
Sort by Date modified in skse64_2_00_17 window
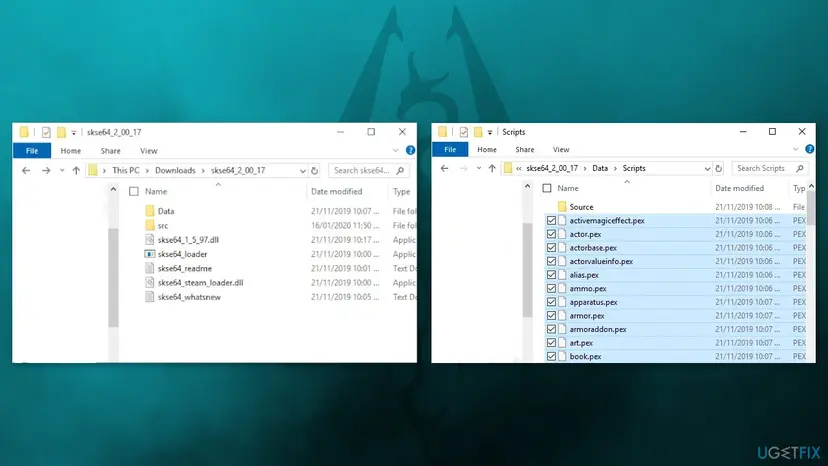point(336,192)
